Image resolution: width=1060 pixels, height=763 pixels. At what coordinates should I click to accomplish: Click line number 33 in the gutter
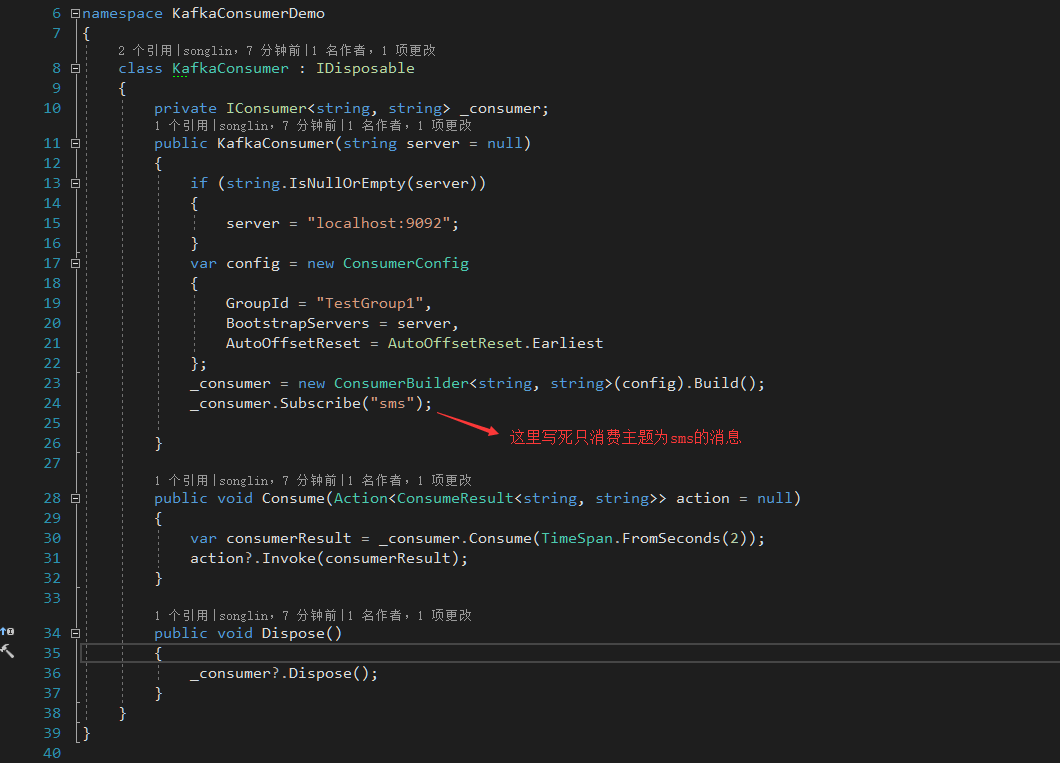pos(52,598)
